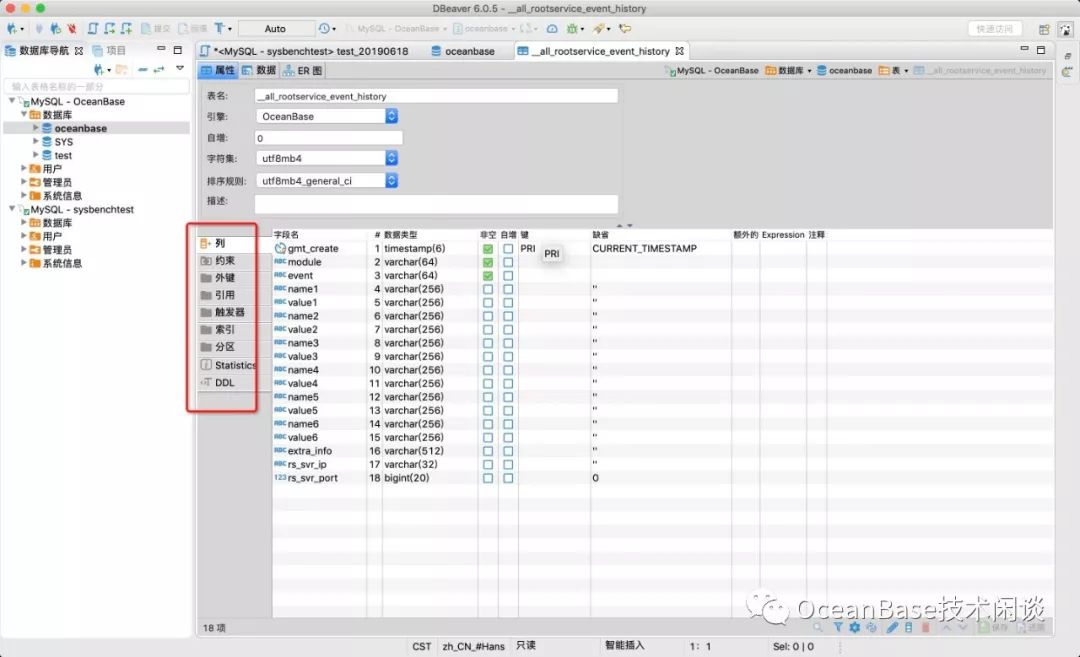
Task: Click the navigator table-name filter field
Action: (96, 86)
